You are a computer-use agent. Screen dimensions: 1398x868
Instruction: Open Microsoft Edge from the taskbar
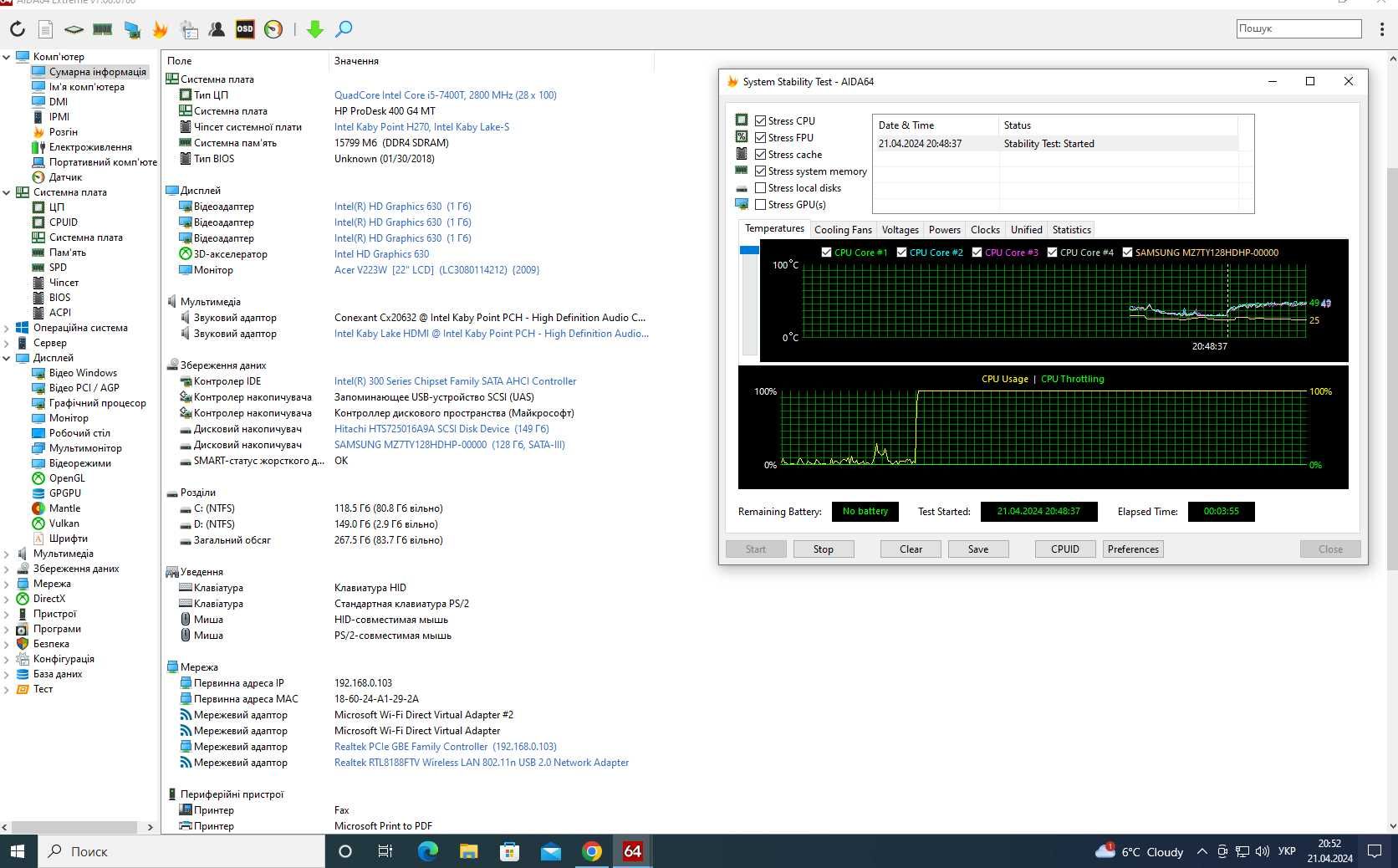427,851
